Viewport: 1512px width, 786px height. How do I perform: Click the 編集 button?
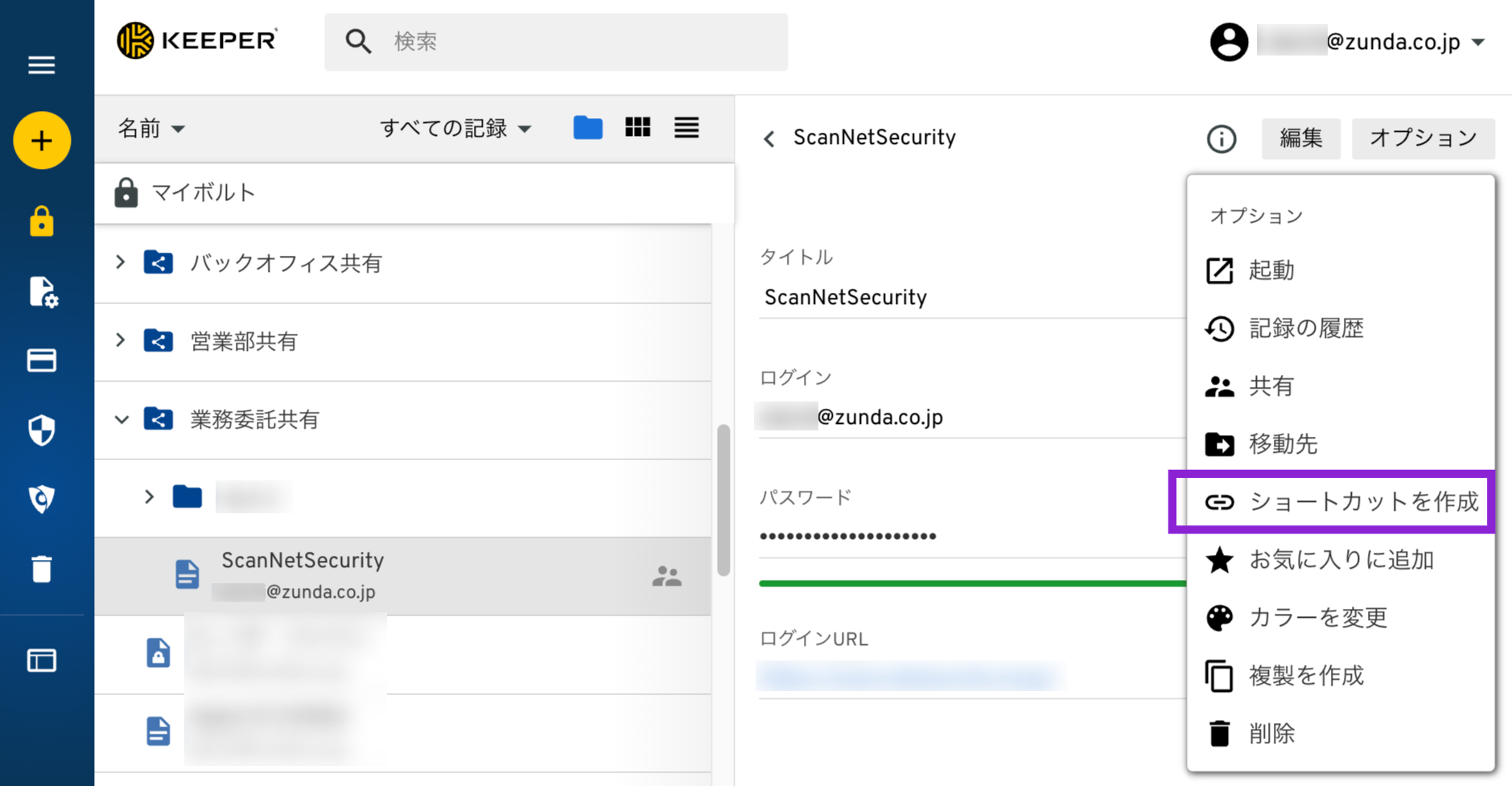point(1300,138)
